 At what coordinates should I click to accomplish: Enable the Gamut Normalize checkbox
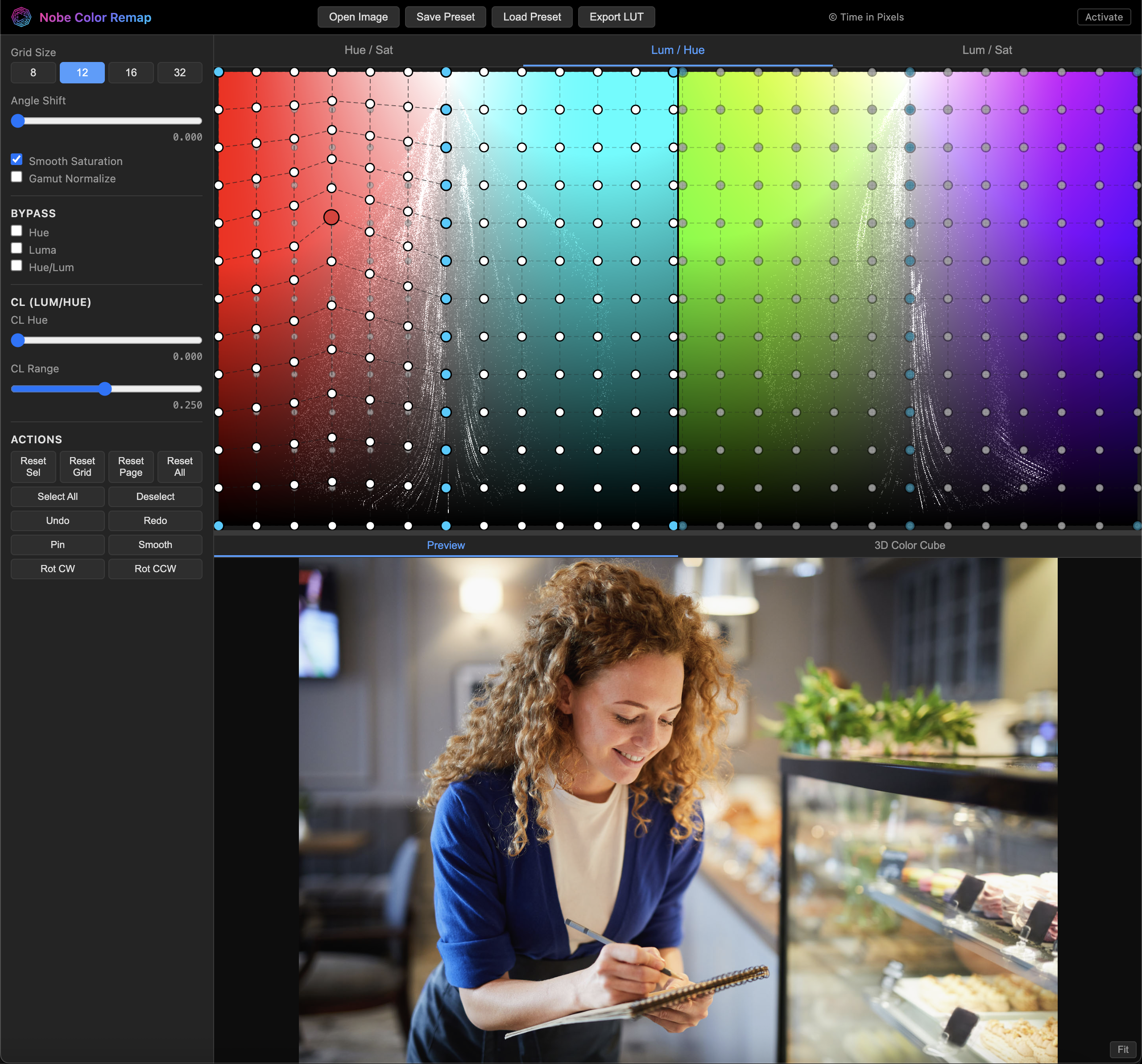(x=17, y=177)
